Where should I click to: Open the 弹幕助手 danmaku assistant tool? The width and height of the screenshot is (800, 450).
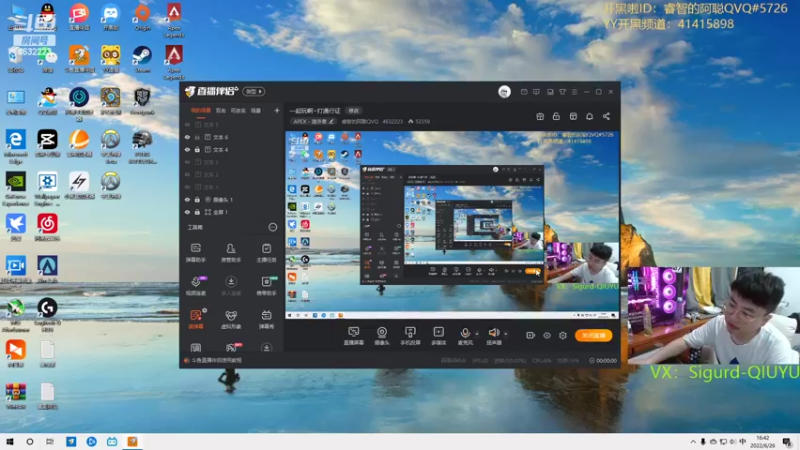195,253
